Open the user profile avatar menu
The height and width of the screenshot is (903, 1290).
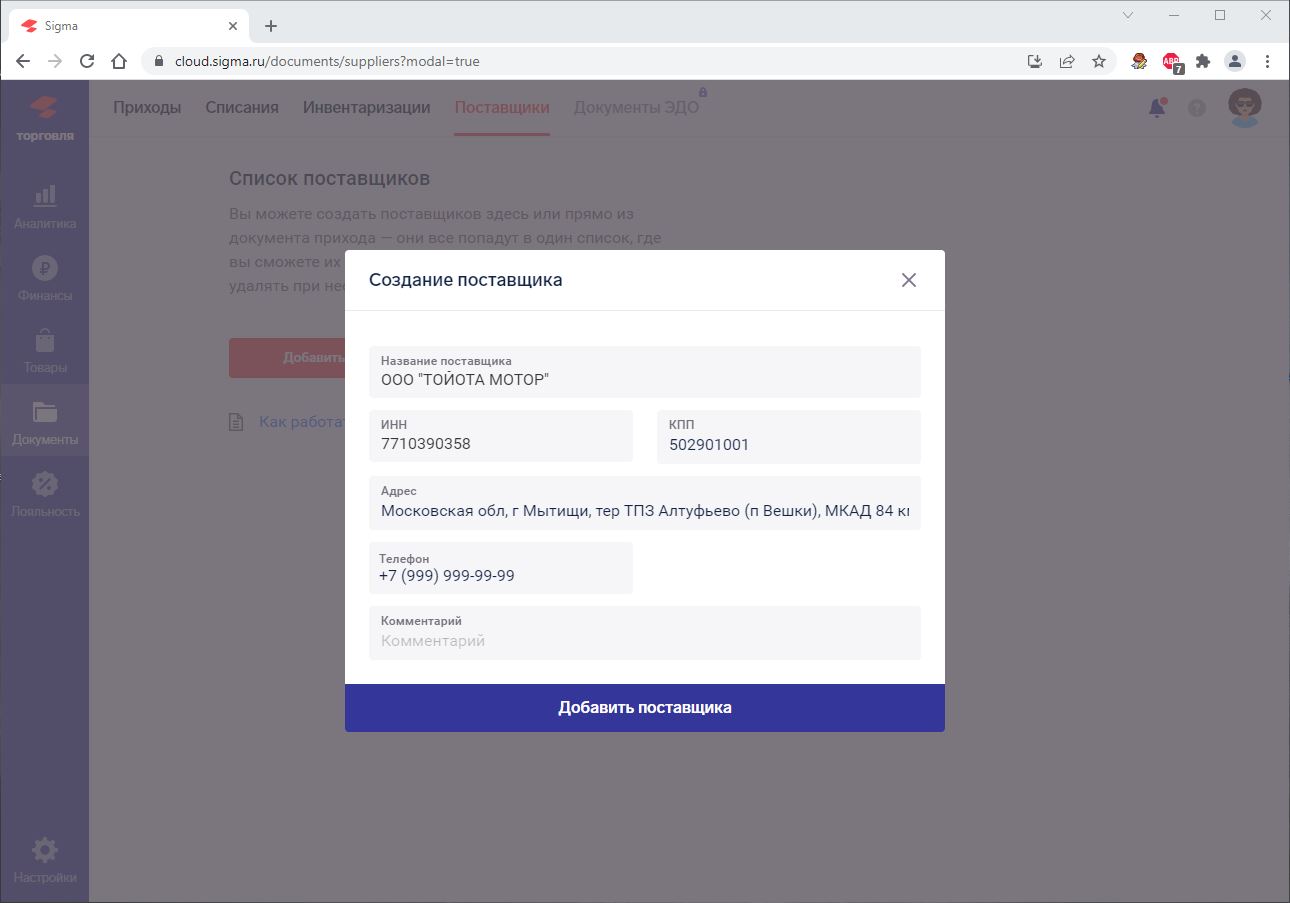pos(1243,108)
